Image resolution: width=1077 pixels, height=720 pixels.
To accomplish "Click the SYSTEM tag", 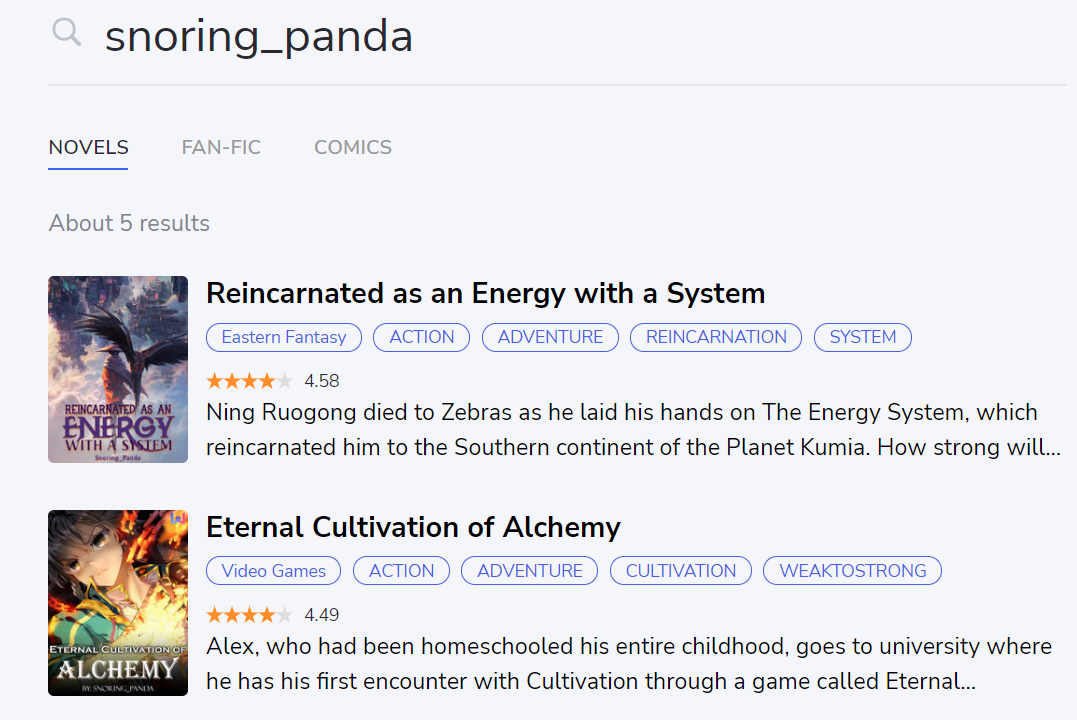I will 863,337.
